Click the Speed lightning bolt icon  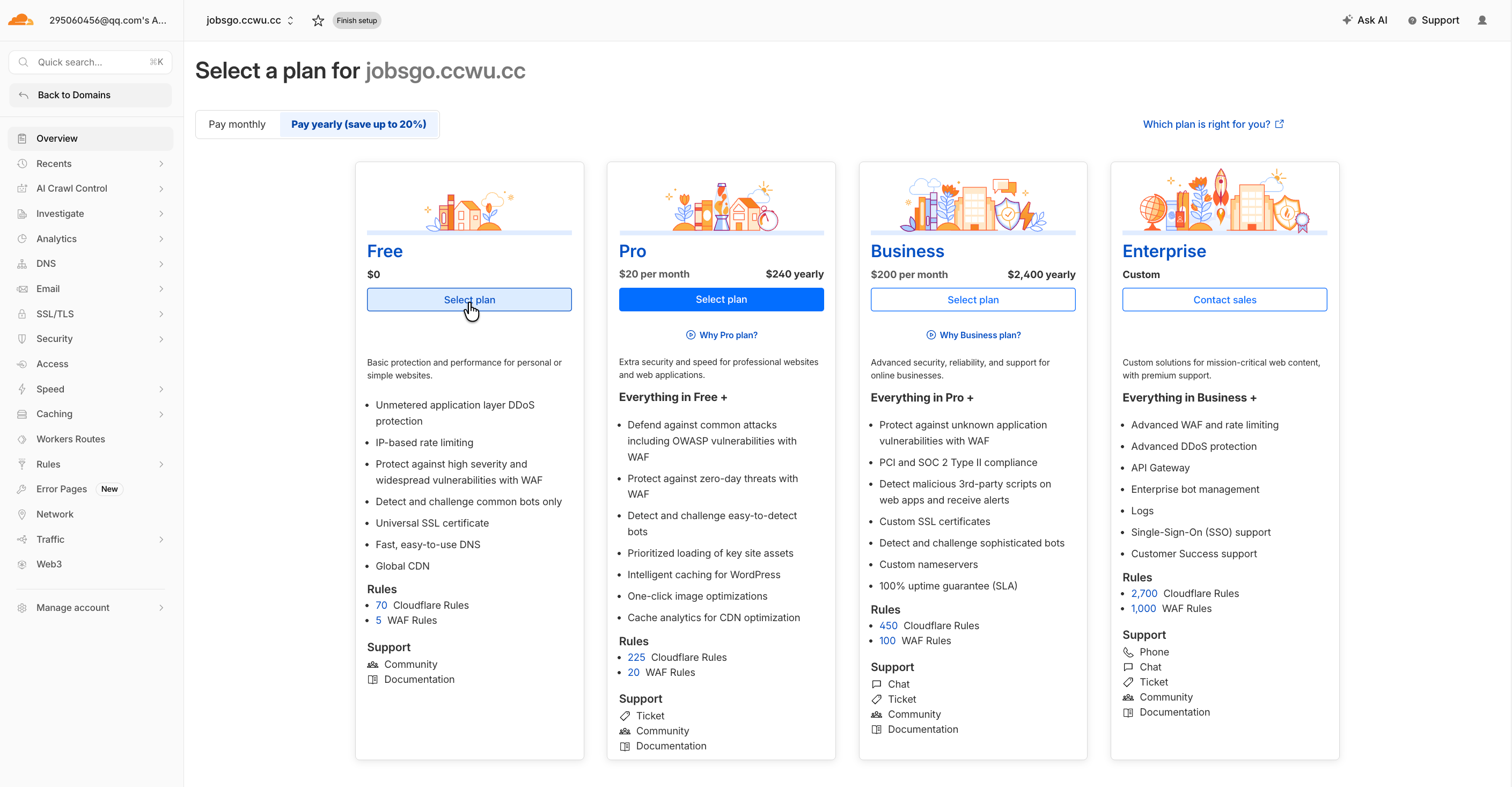23,389
